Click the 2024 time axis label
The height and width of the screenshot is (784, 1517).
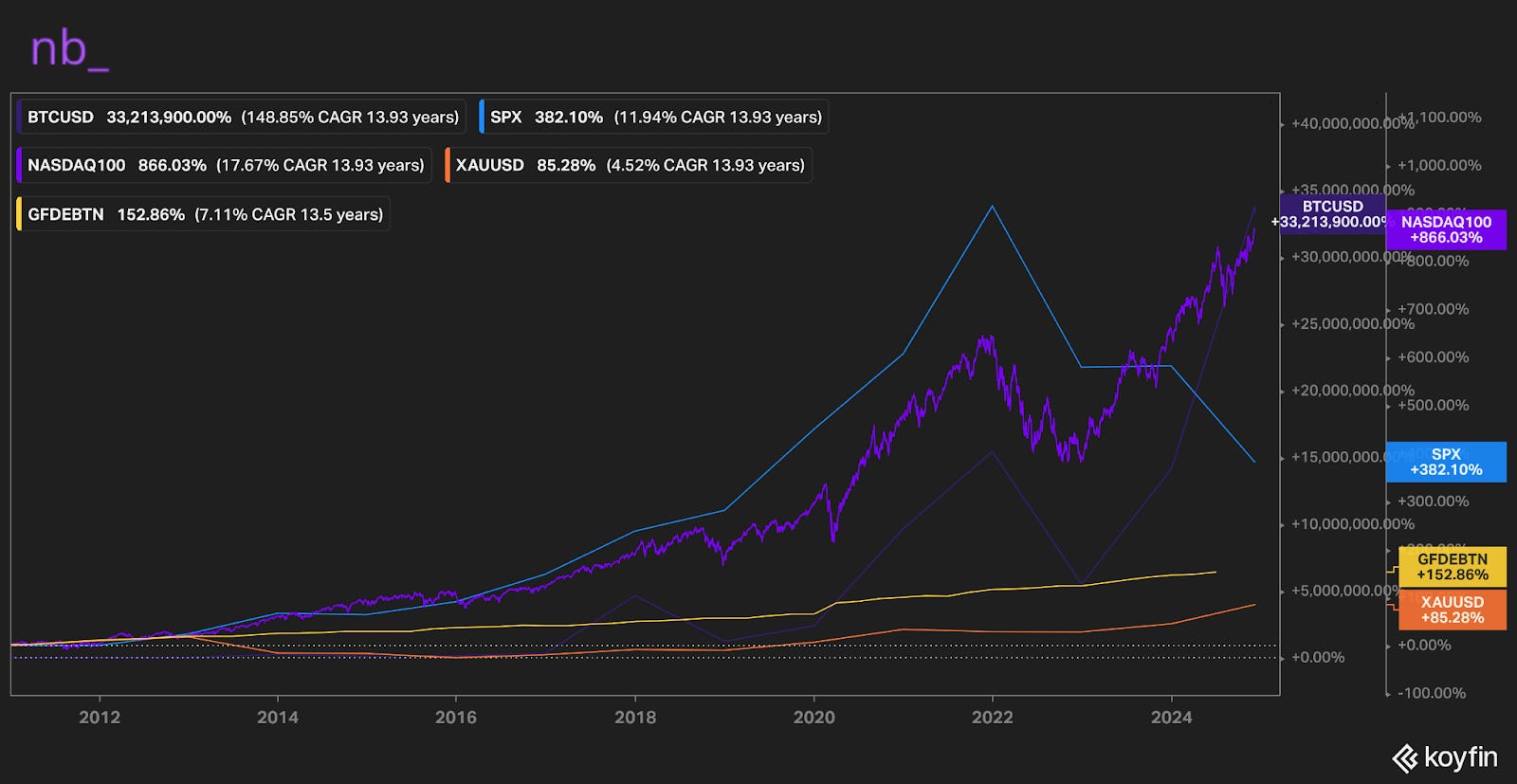[1171, 718]
